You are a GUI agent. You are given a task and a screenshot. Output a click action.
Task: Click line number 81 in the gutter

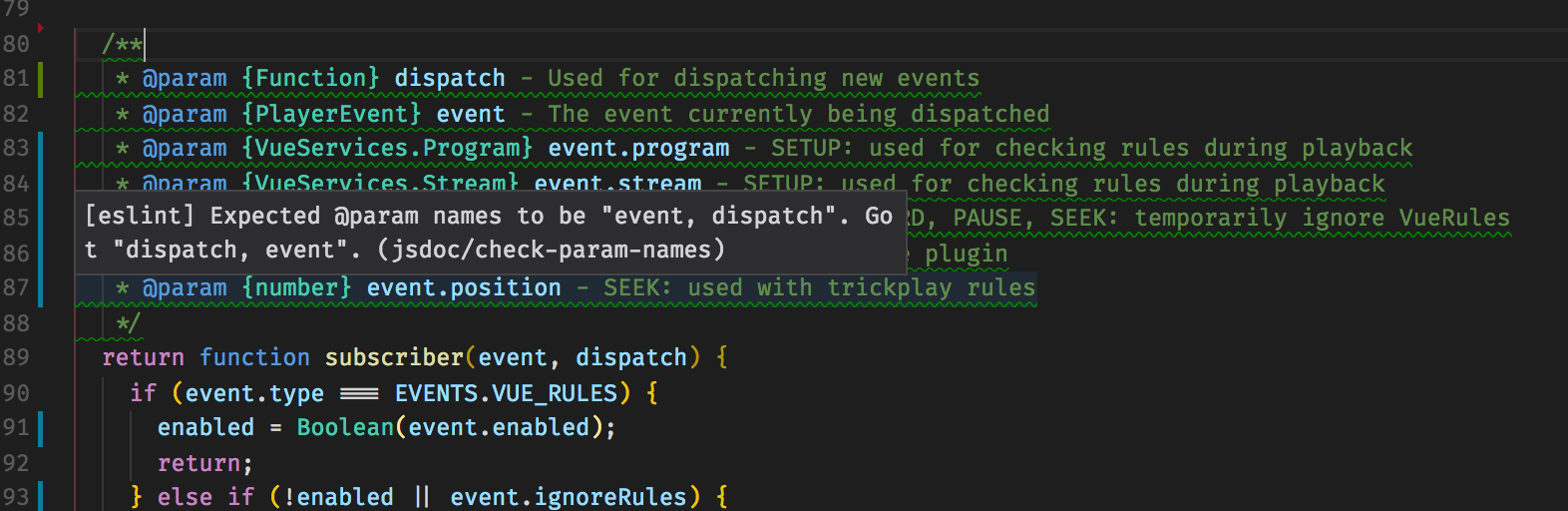coord(15,78)
